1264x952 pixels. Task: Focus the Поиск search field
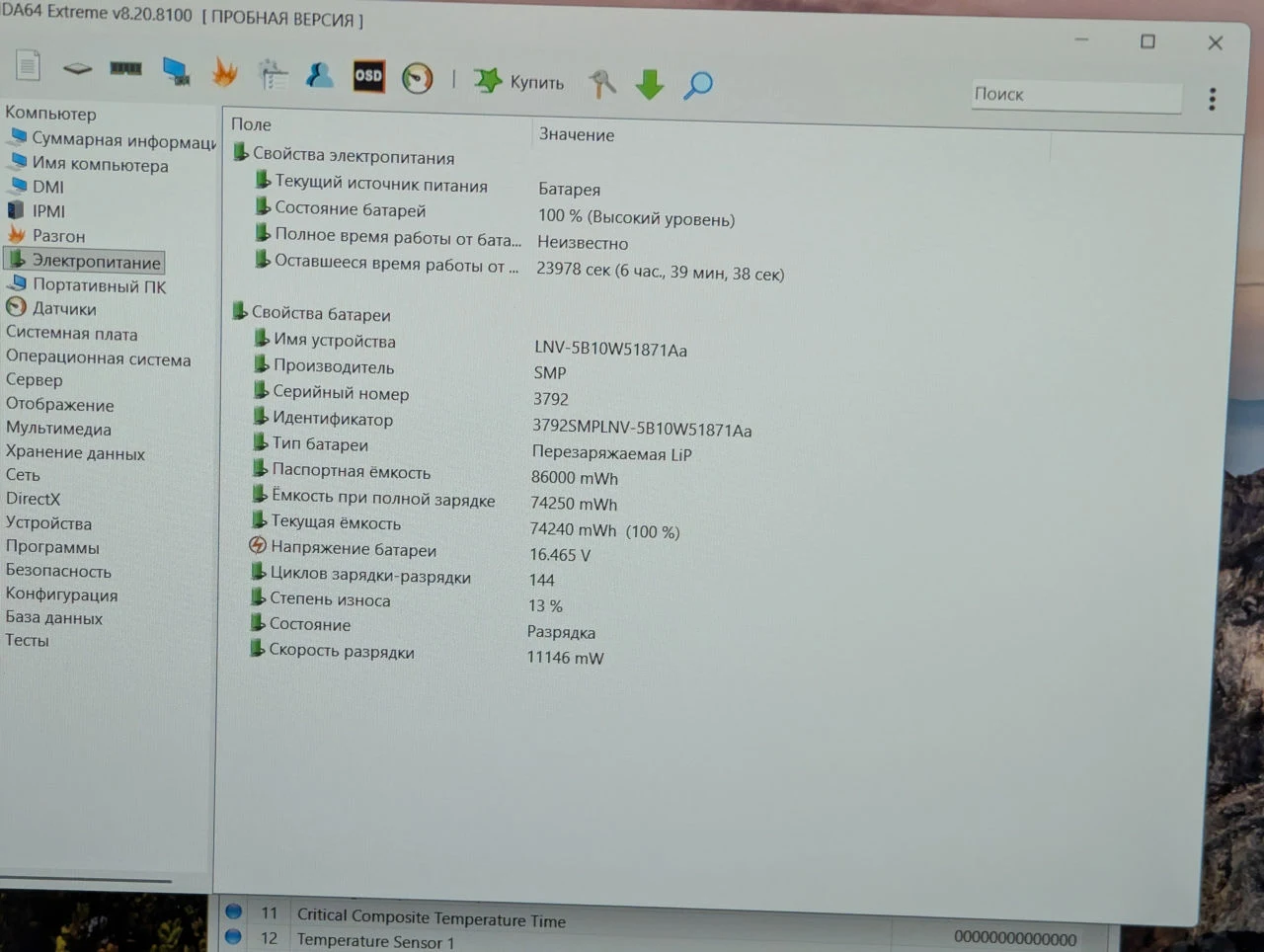1076,95
